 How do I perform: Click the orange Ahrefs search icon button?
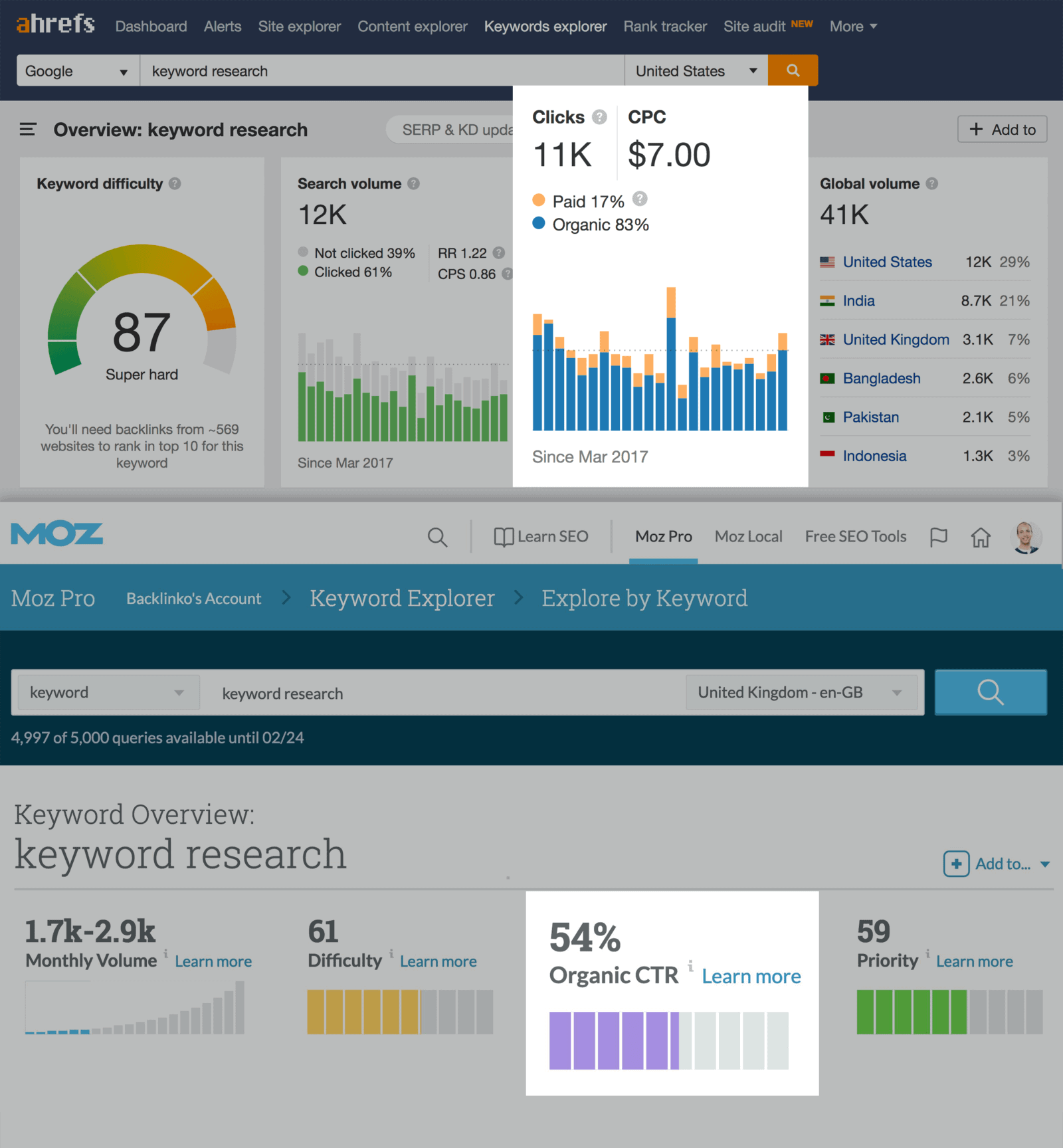(793, 70)
